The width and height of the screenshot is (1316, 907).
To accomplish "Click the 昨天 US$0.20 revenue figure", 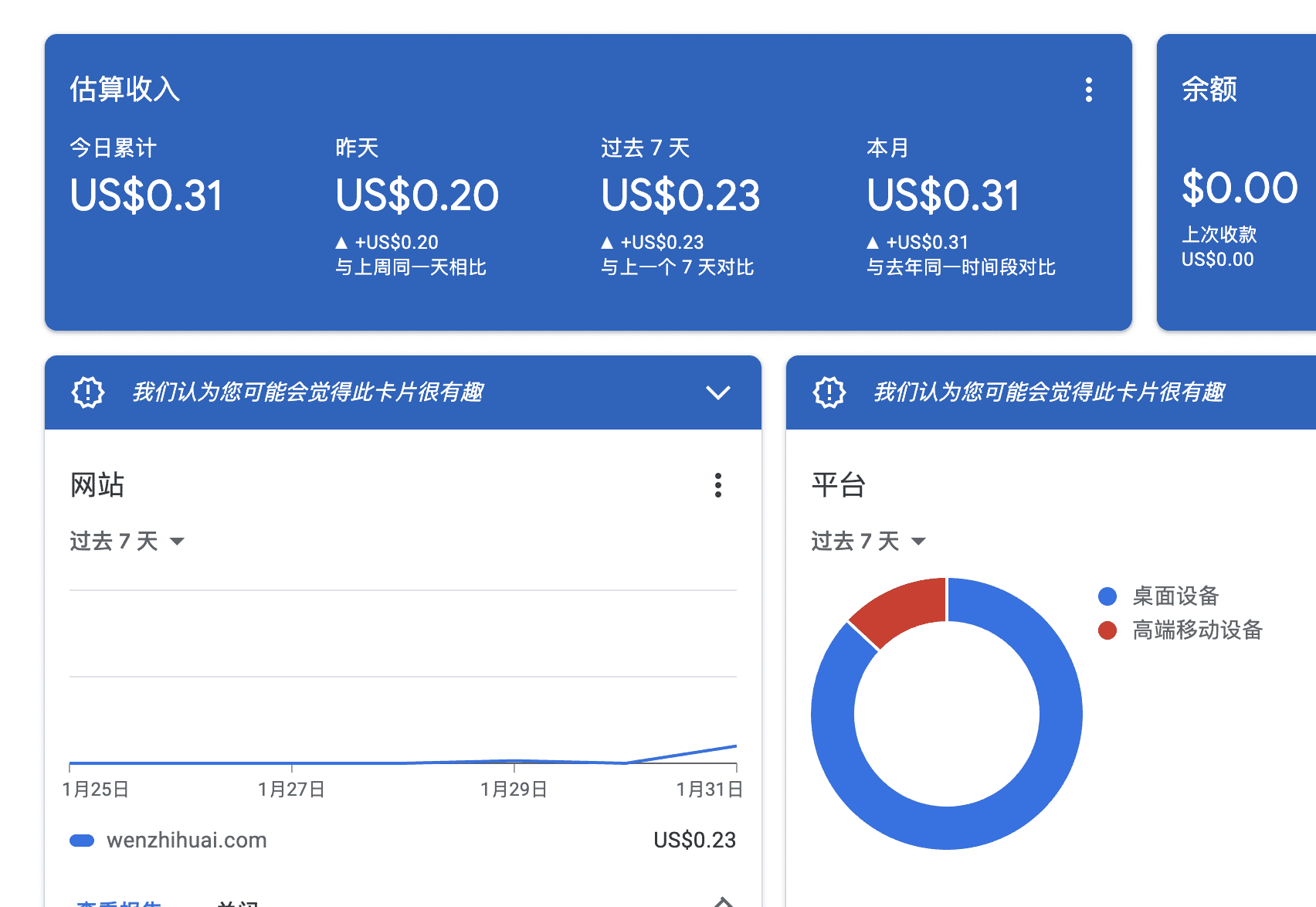I will click(x=417, y=195).
